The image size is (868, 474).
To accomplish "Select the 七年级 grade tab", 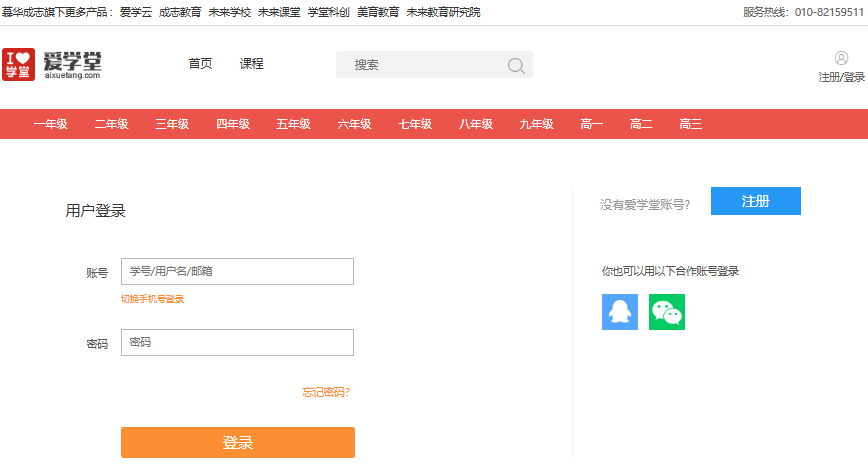I will click(x=415, y=124).
